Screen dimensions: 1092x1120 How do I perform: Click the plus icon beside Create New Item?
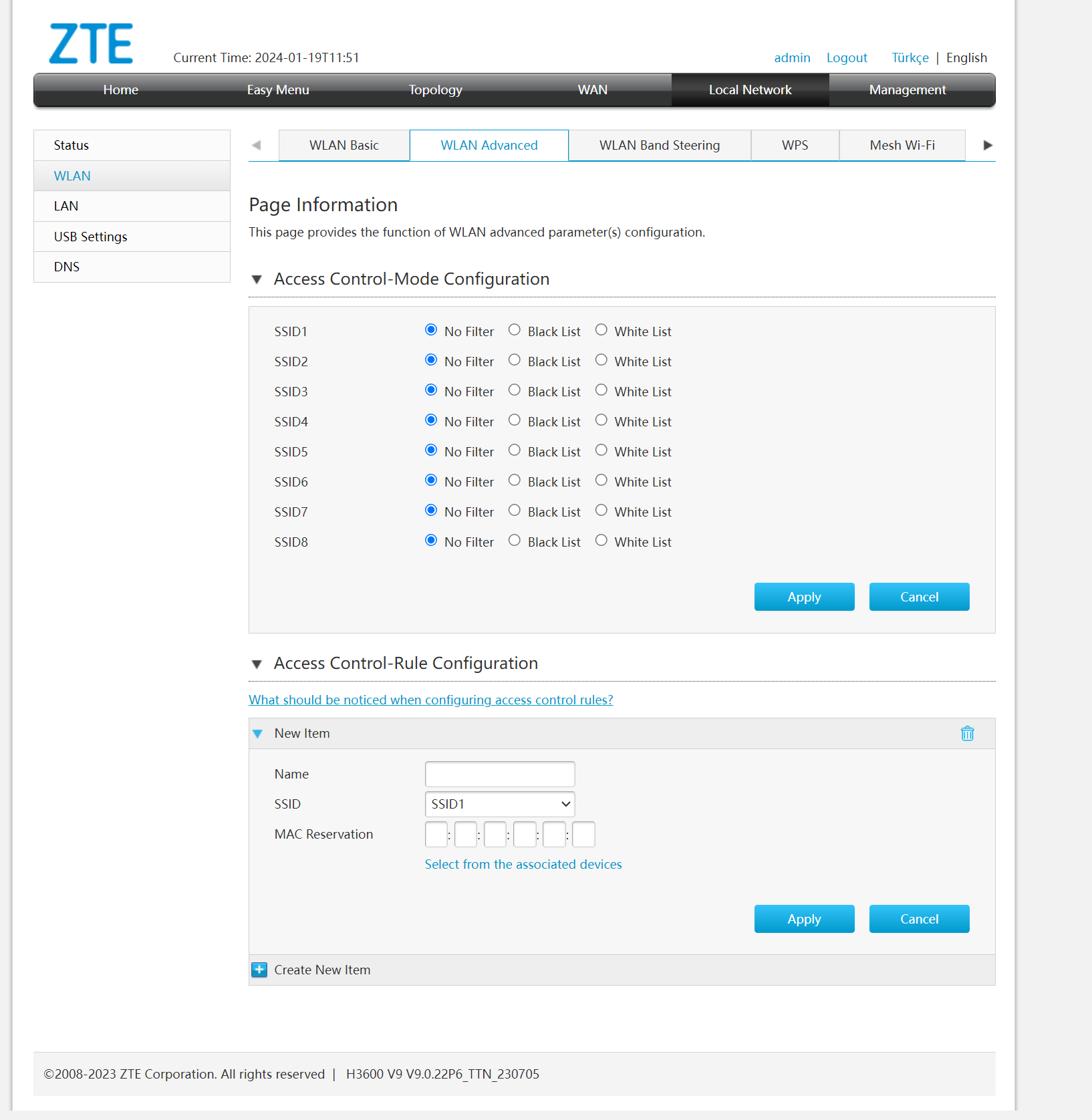(x=259, y=970)
